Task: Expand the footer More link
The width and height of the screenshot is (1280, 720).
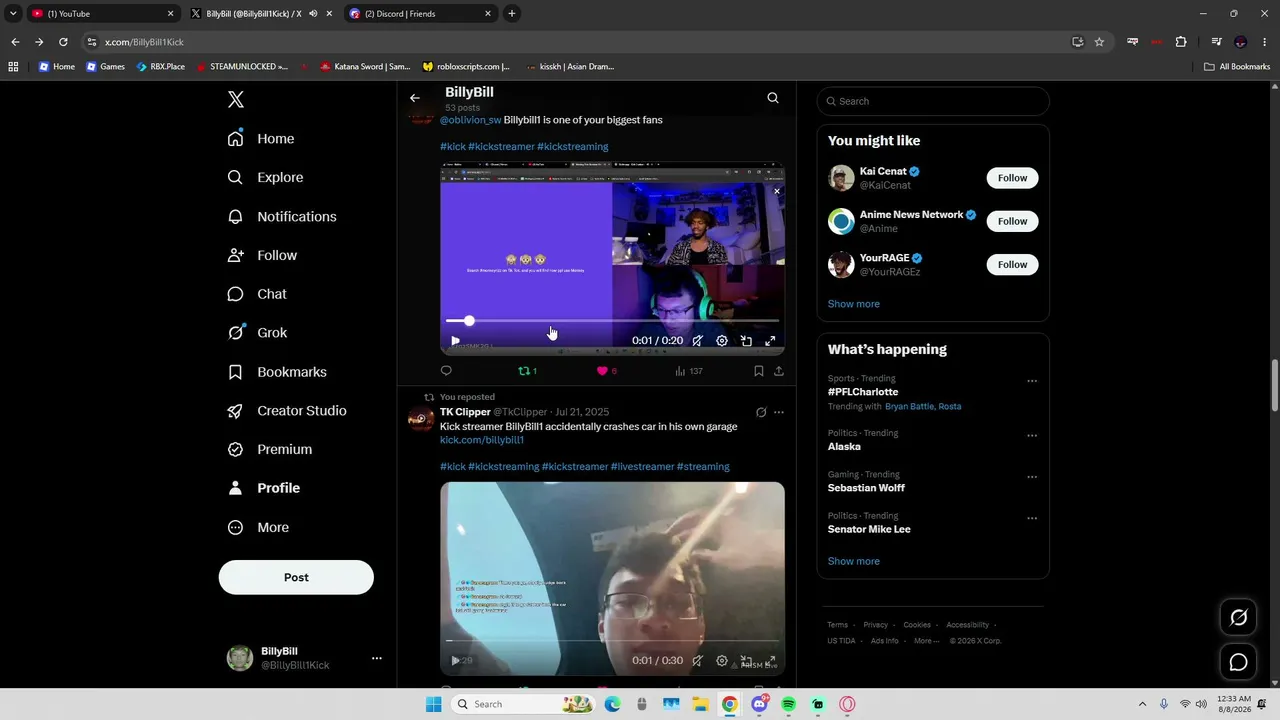Action: (926, 641)
